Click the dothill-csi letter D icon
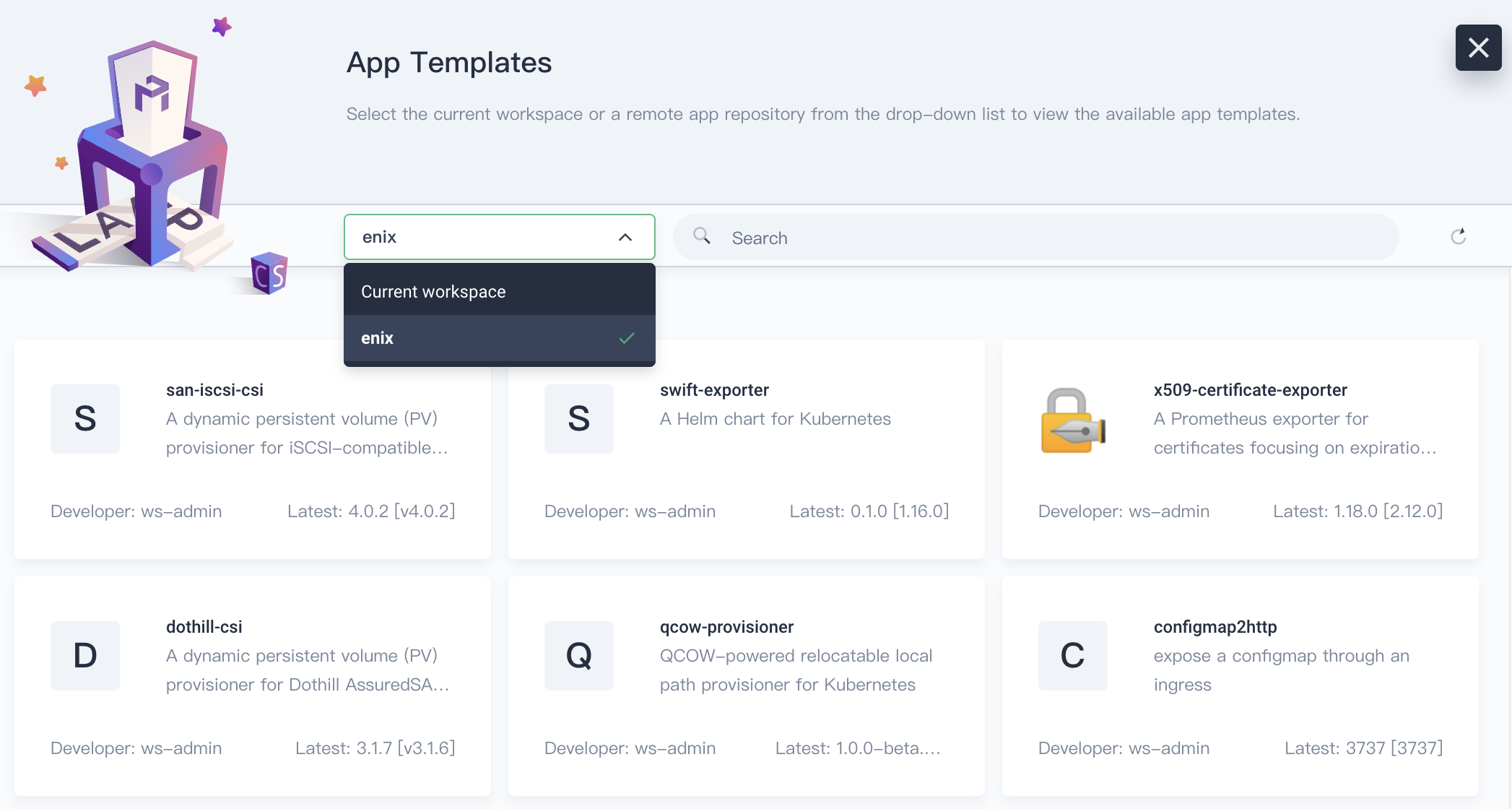Image resolution: width=1512 pixels, height=809 pixels. tap(85, 656)
